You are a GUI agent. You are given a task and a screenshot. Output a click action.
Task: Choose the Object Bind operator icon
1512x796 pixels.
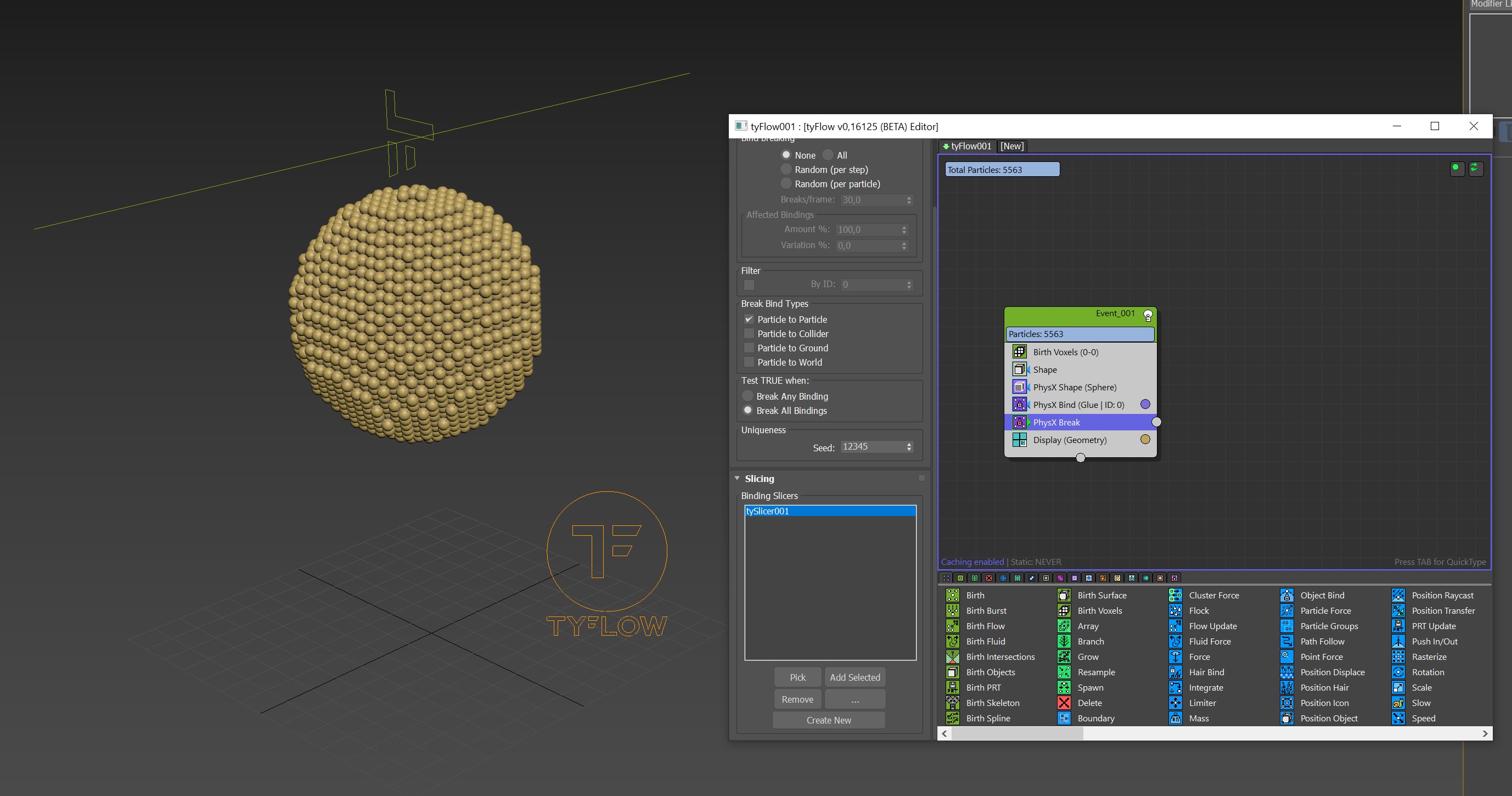pos(1286,595)
